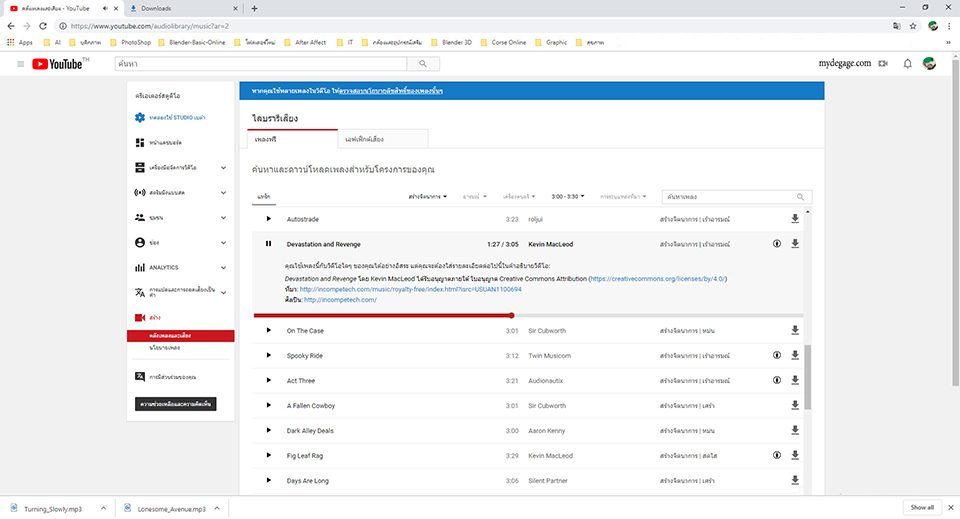Click the song search magnifier icon
960x519 pixels.
point(800,197)
